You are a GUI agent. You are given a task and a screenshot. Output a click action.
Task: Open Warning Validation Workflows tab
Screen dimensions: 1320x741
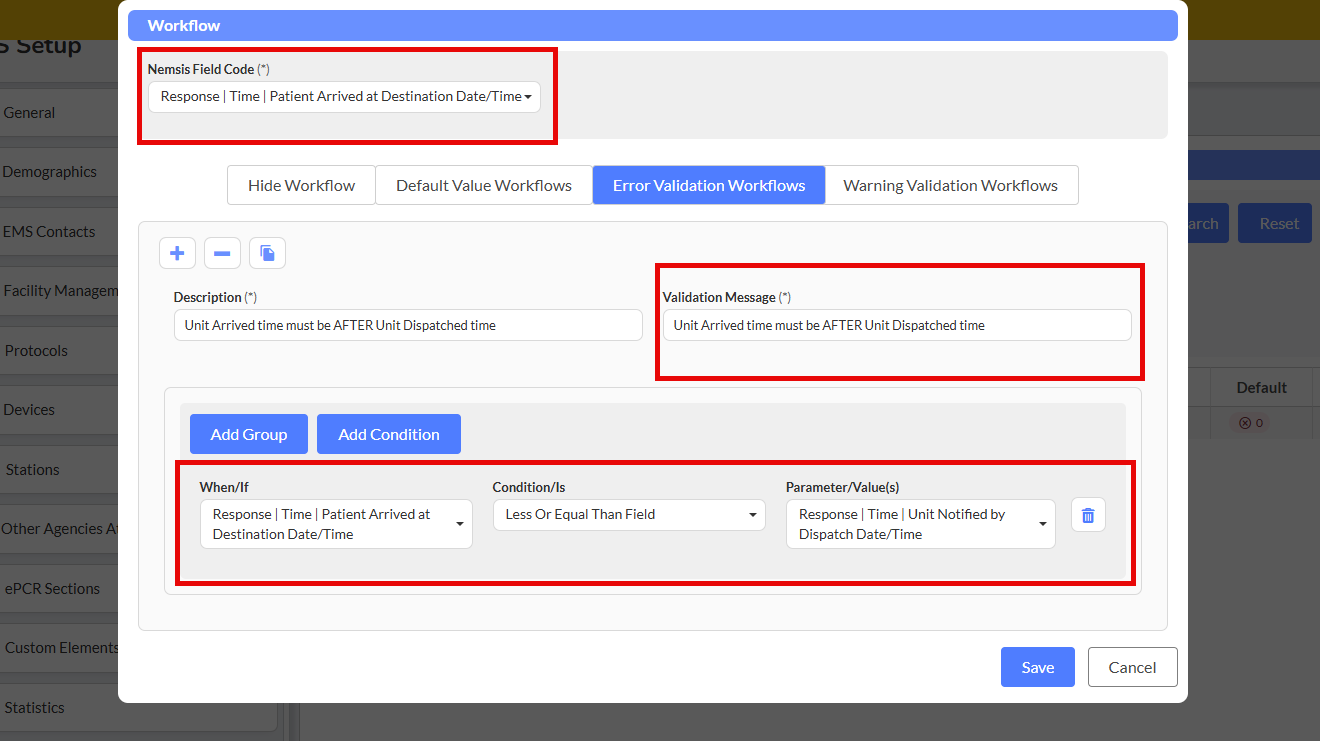[x=950, y=185]
